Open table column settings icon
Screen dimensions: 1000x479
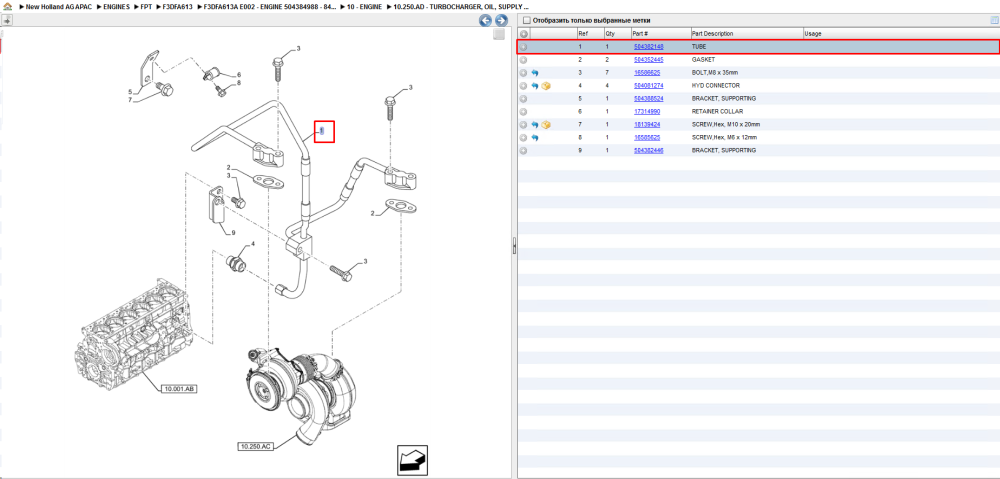pyautogui.click(x=994, y=20)
